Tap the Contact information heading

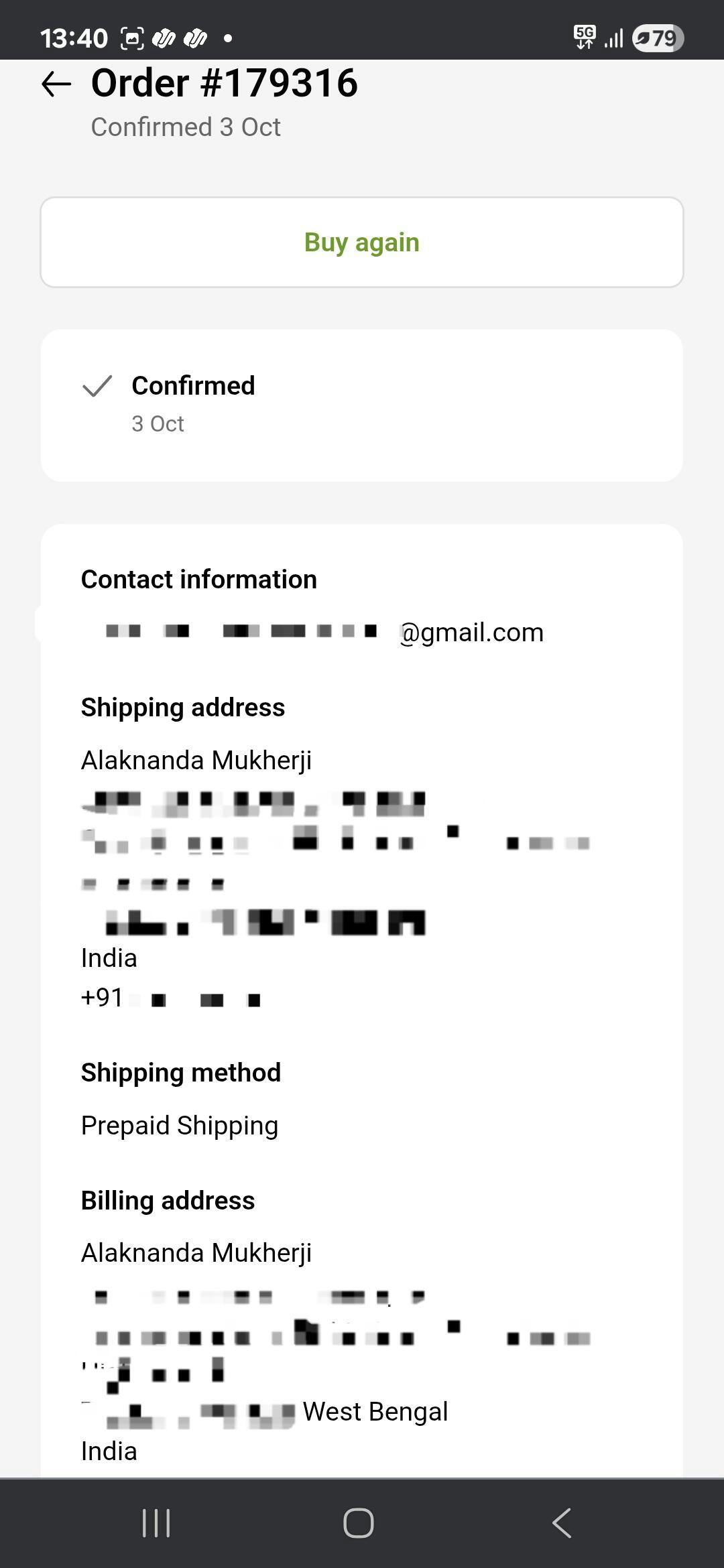pos(199,580)
